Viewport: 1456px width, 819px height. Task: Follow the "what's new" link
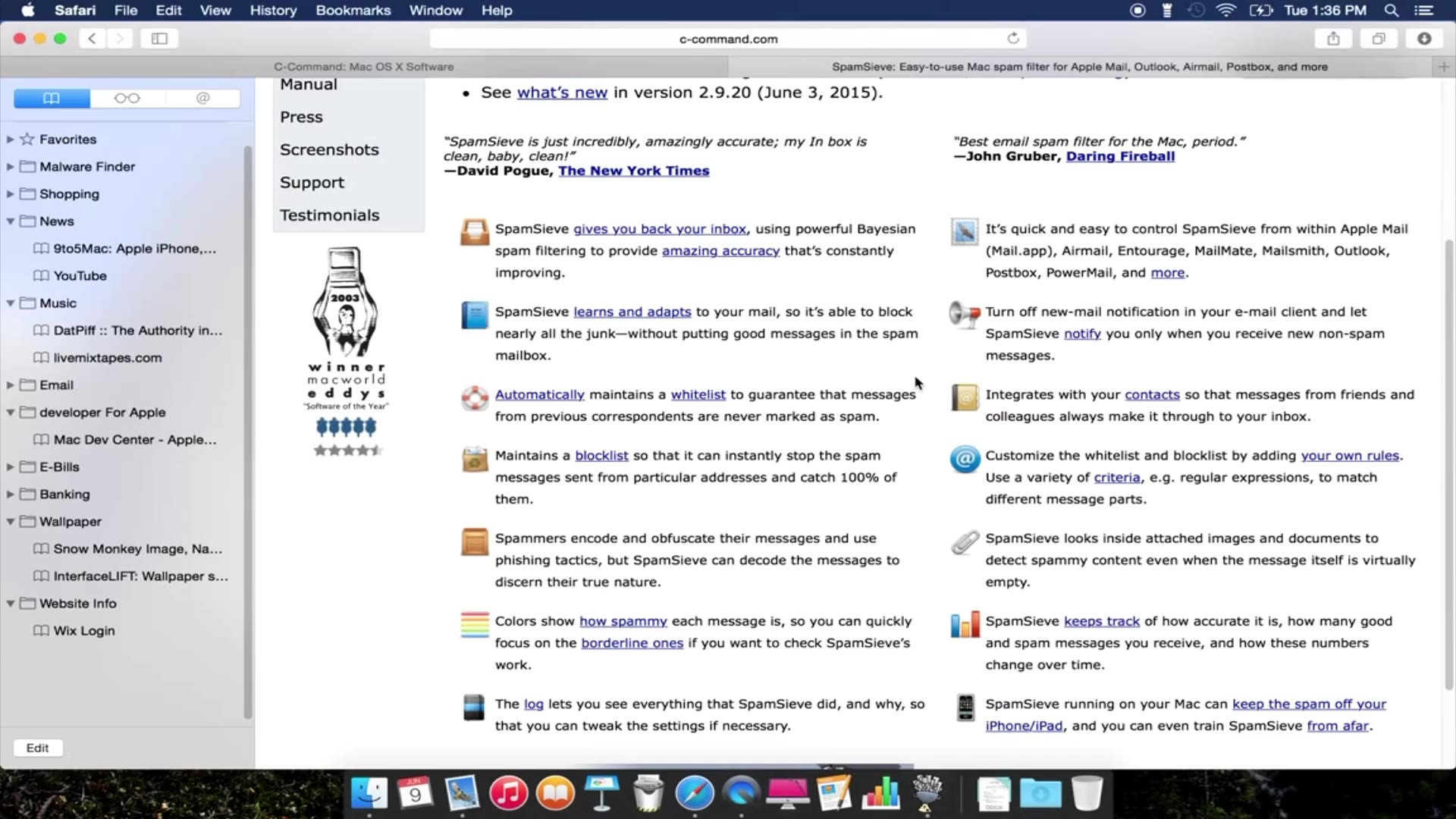click(562, 93)
